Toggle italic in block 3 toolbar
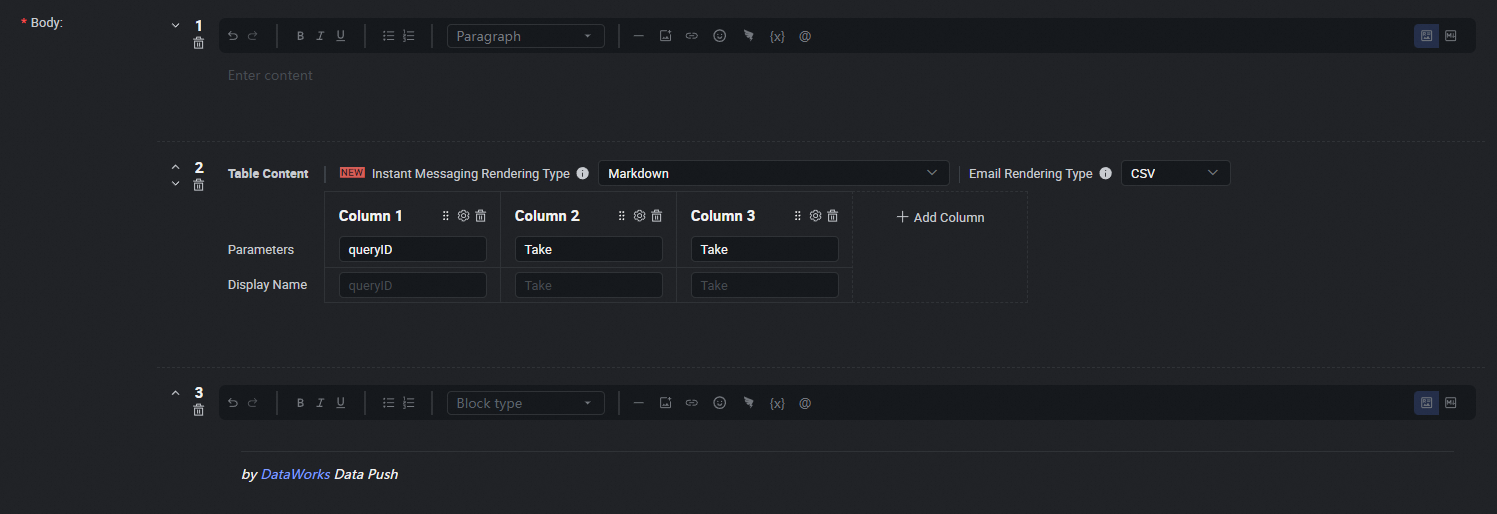 click(x=320, y=403)
